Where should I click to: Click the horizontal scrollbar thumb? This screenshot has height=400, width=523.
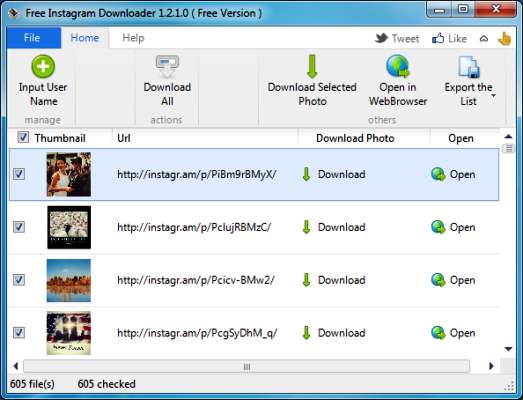pyautogui.click(x=246, y=366)
